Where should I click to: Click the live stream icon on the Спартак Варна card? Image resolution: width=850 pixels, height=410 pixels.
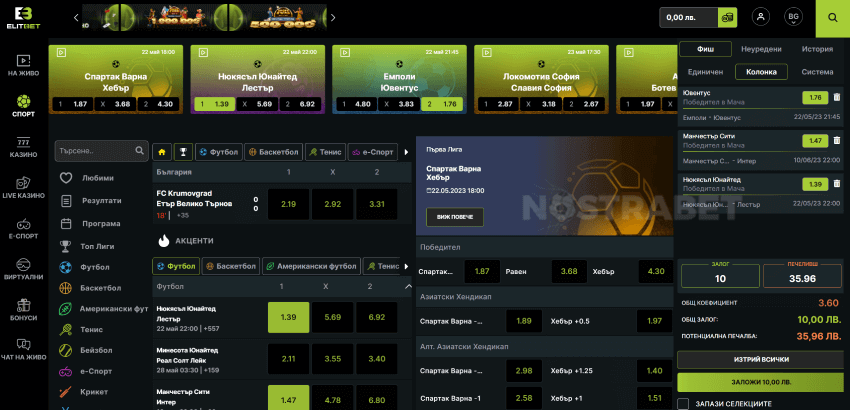click(x=61, y=53)
